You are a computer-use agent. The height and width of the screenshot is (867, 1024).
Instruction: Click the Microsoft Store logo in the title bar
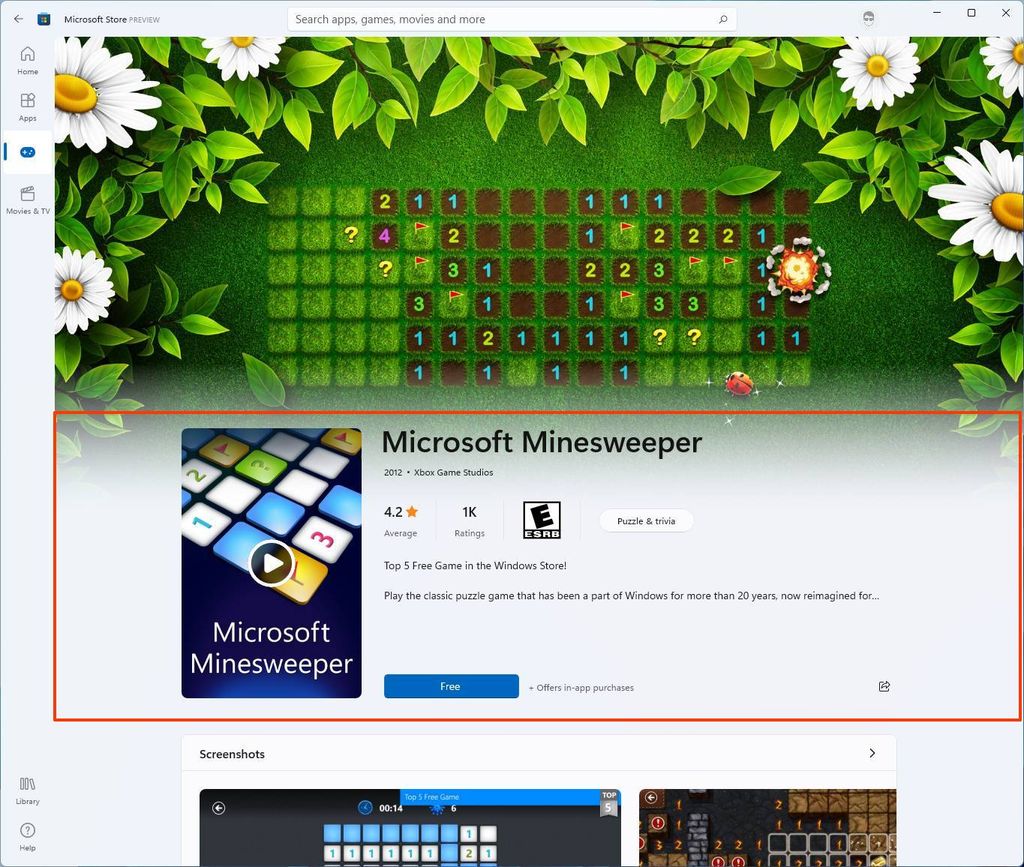(x=42, y=18)
